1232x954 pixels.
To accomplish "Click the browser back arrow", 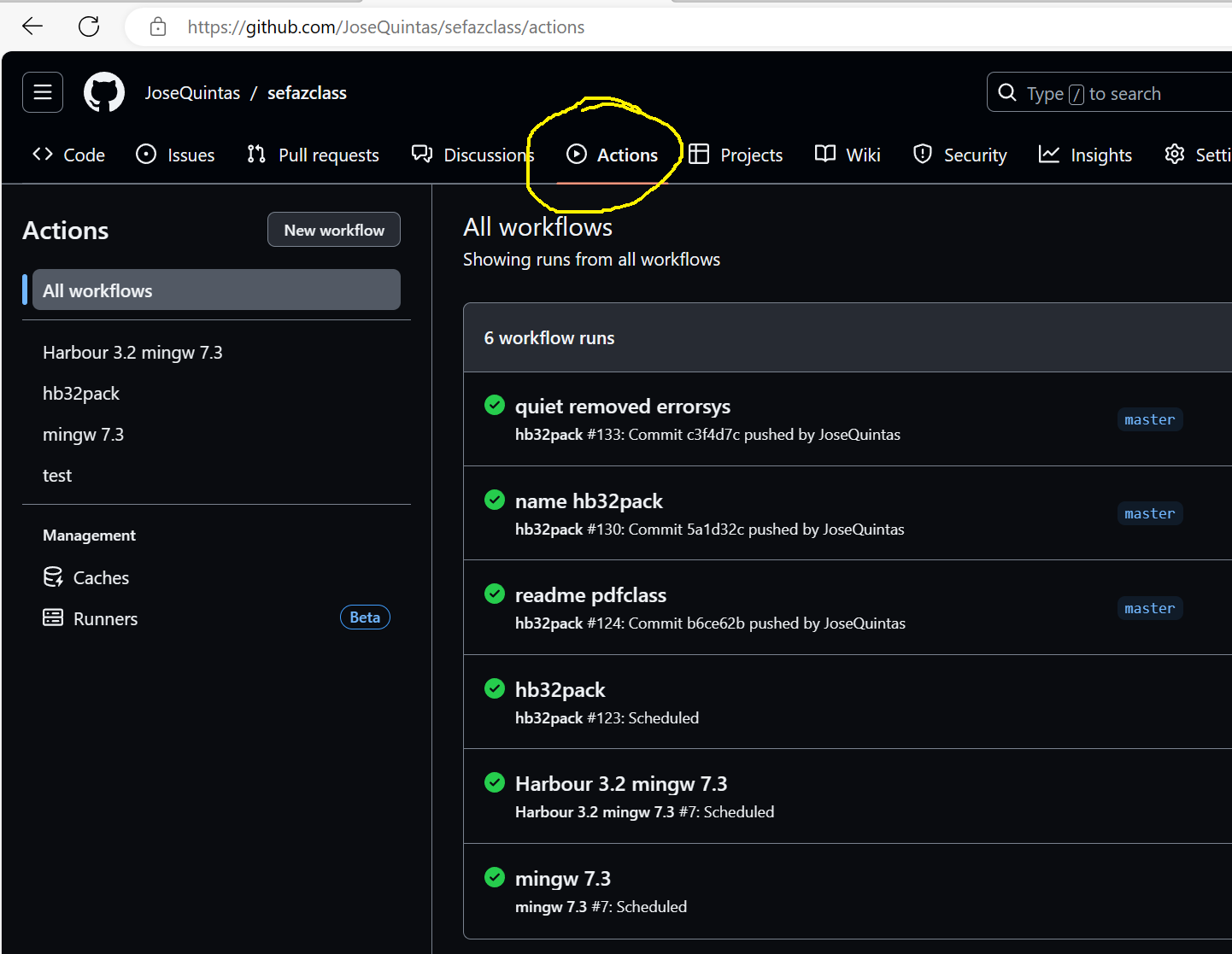I will coord(32,26).
